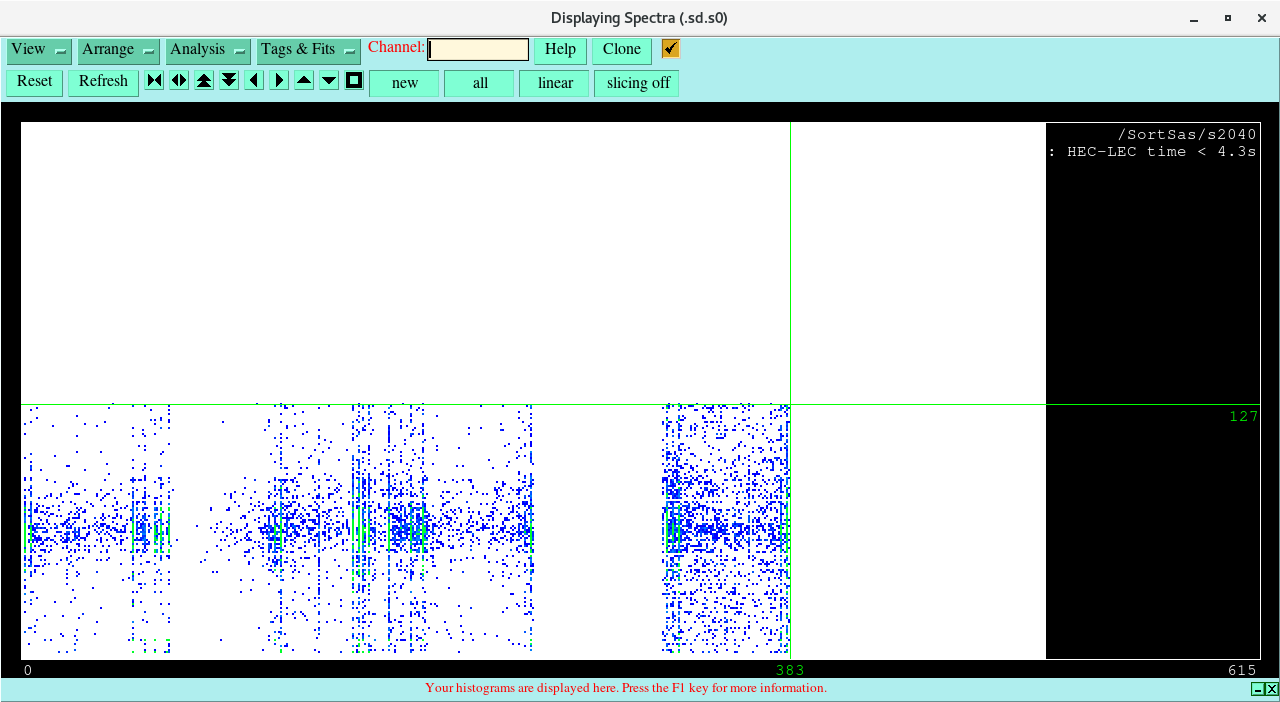Screen dimensions: 1280x702
Task: Toggle the orange checkmark box beside Clone
Action: (671, 49)
